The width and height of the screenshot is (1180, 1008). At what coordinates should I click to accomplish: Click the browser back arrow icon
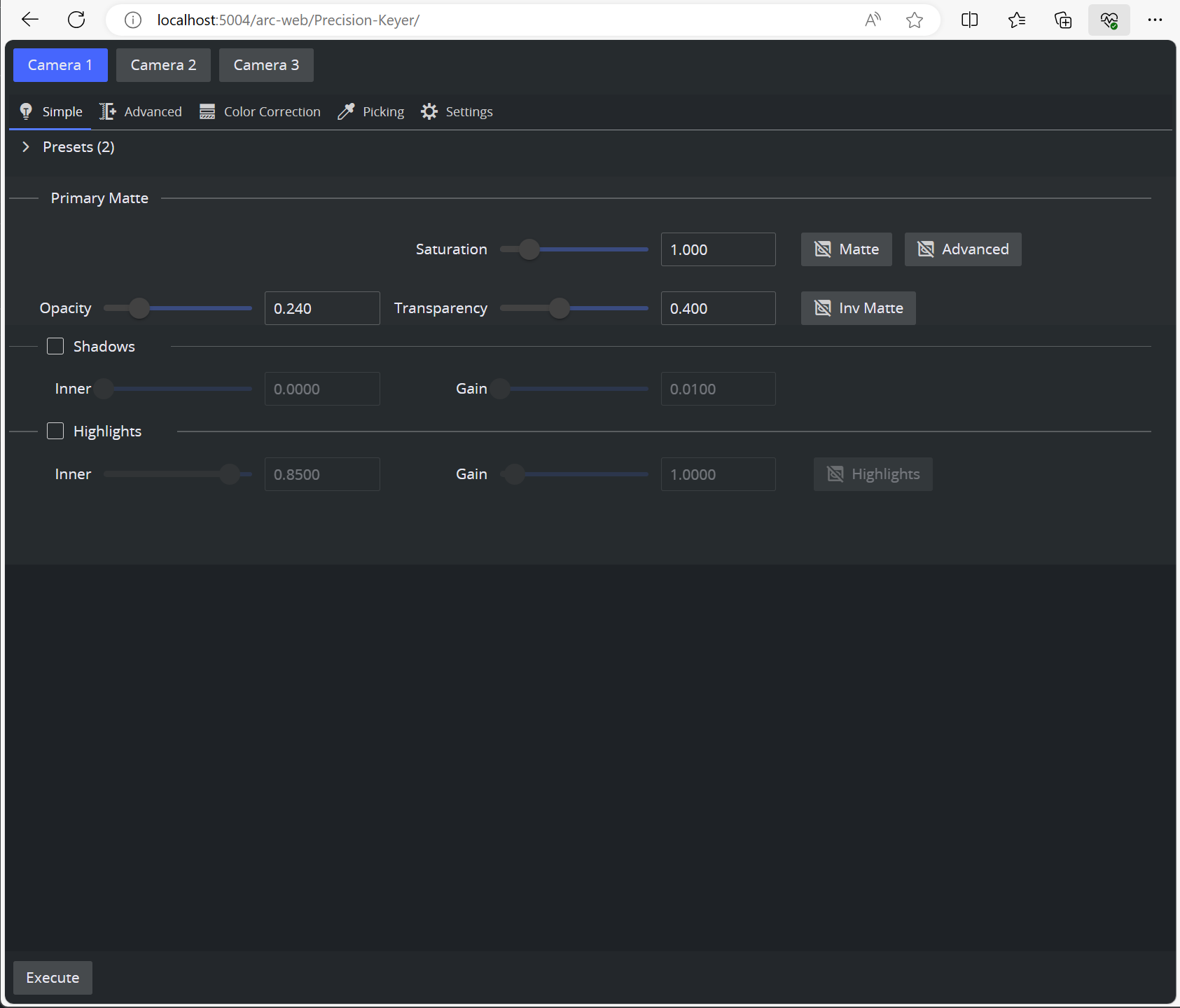coord(30,20)
